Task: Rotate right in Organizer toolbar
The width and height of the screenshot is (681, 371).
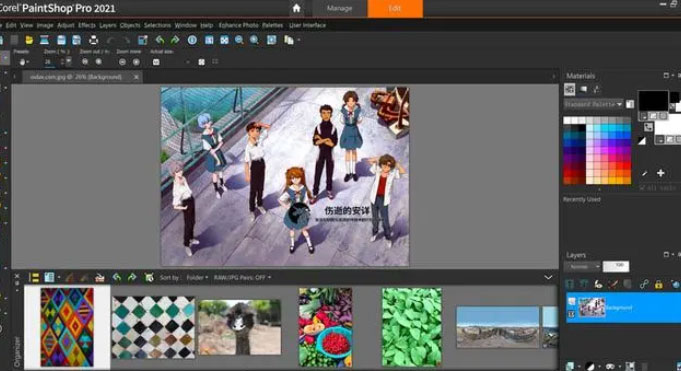Action: point(132,277)
